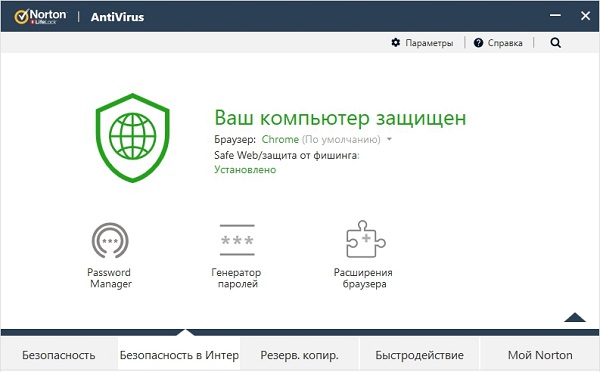Go to the Резерв. копир. tab
This screenshot has width=600, height=372.
coord(300,355)
